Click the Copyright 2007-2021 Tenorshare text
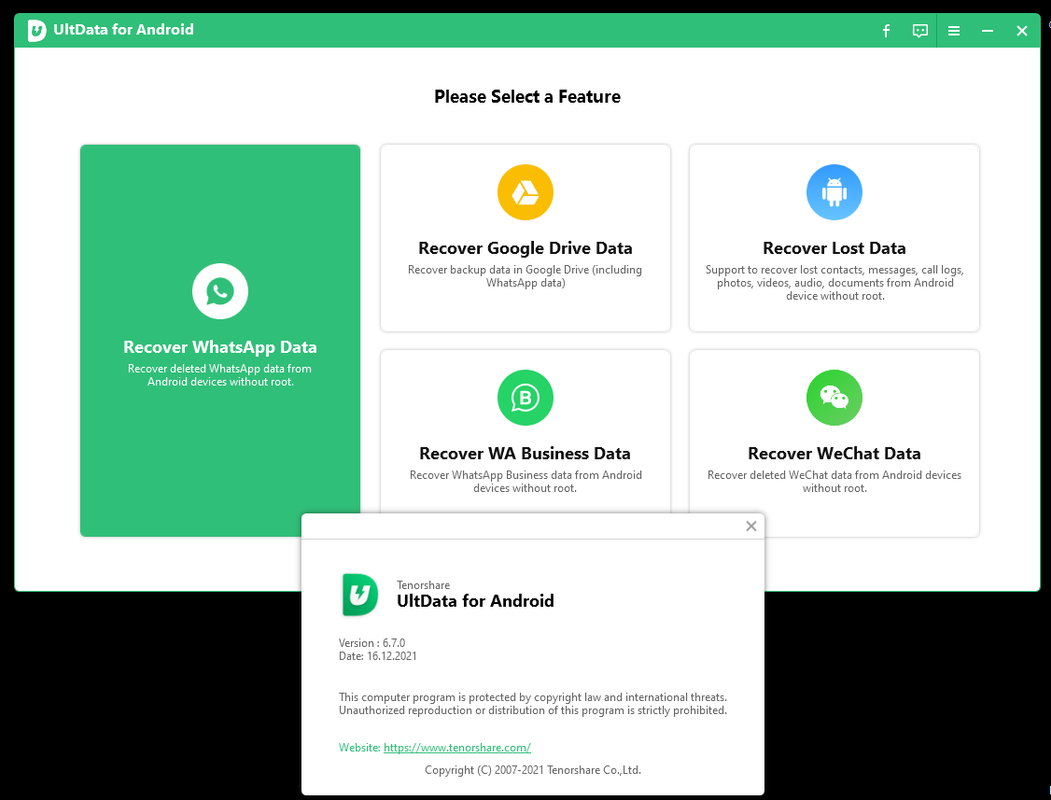The width and height of the screenshot is (1051, 800). [533, 770]
